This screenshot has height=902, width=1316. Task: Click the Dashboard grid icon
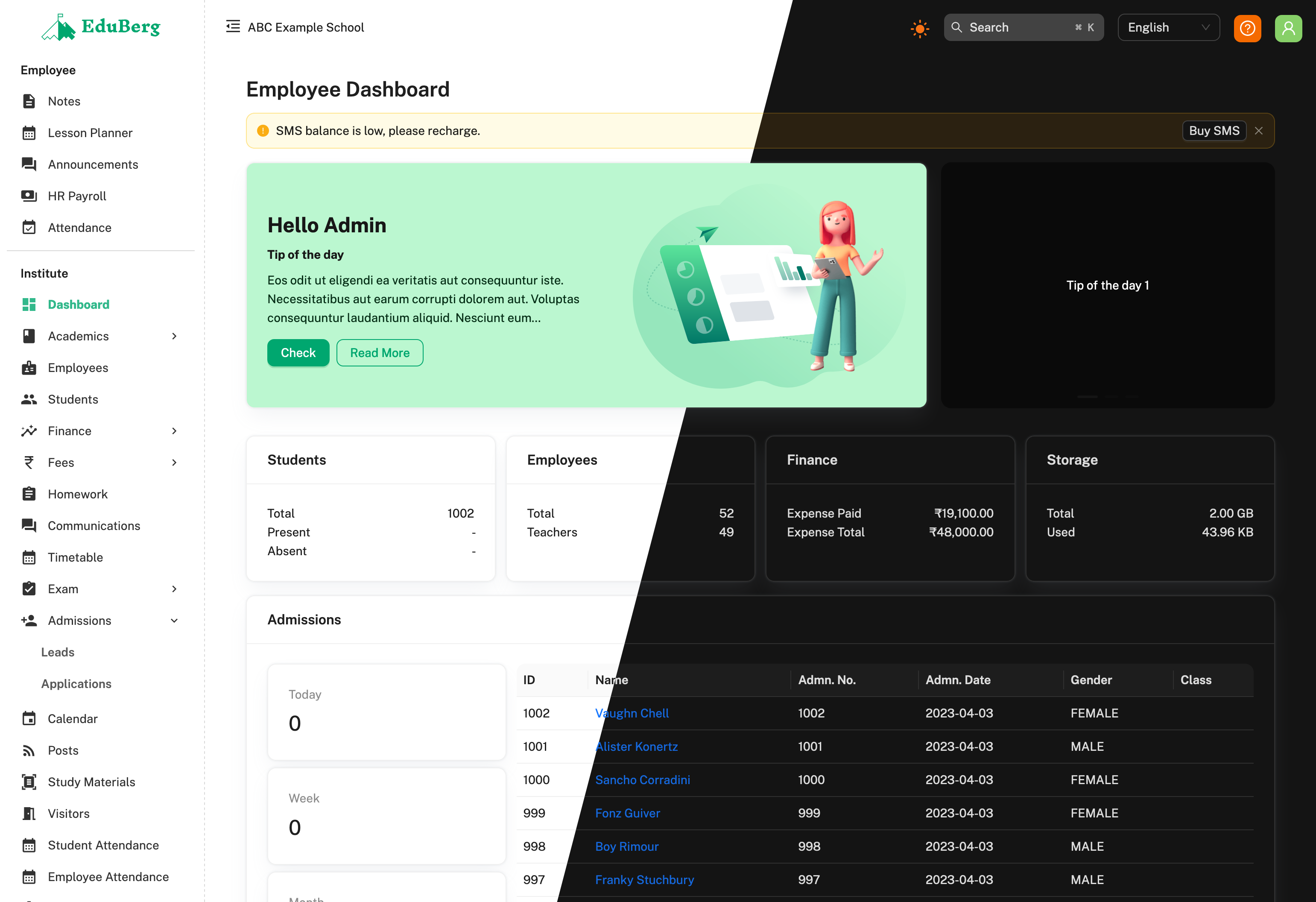coord(29,305)
